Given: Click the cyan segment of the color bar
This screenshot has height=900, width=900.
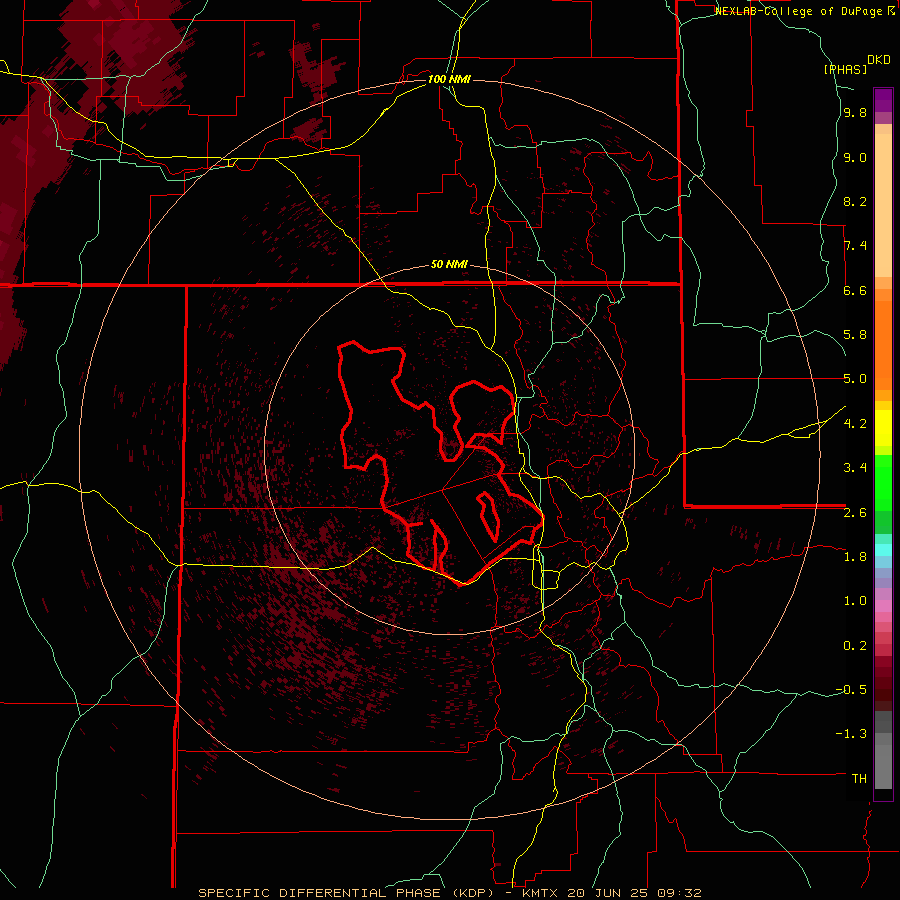Looking at the screenshot, I should pyautogui.click(x=883, y=550).
